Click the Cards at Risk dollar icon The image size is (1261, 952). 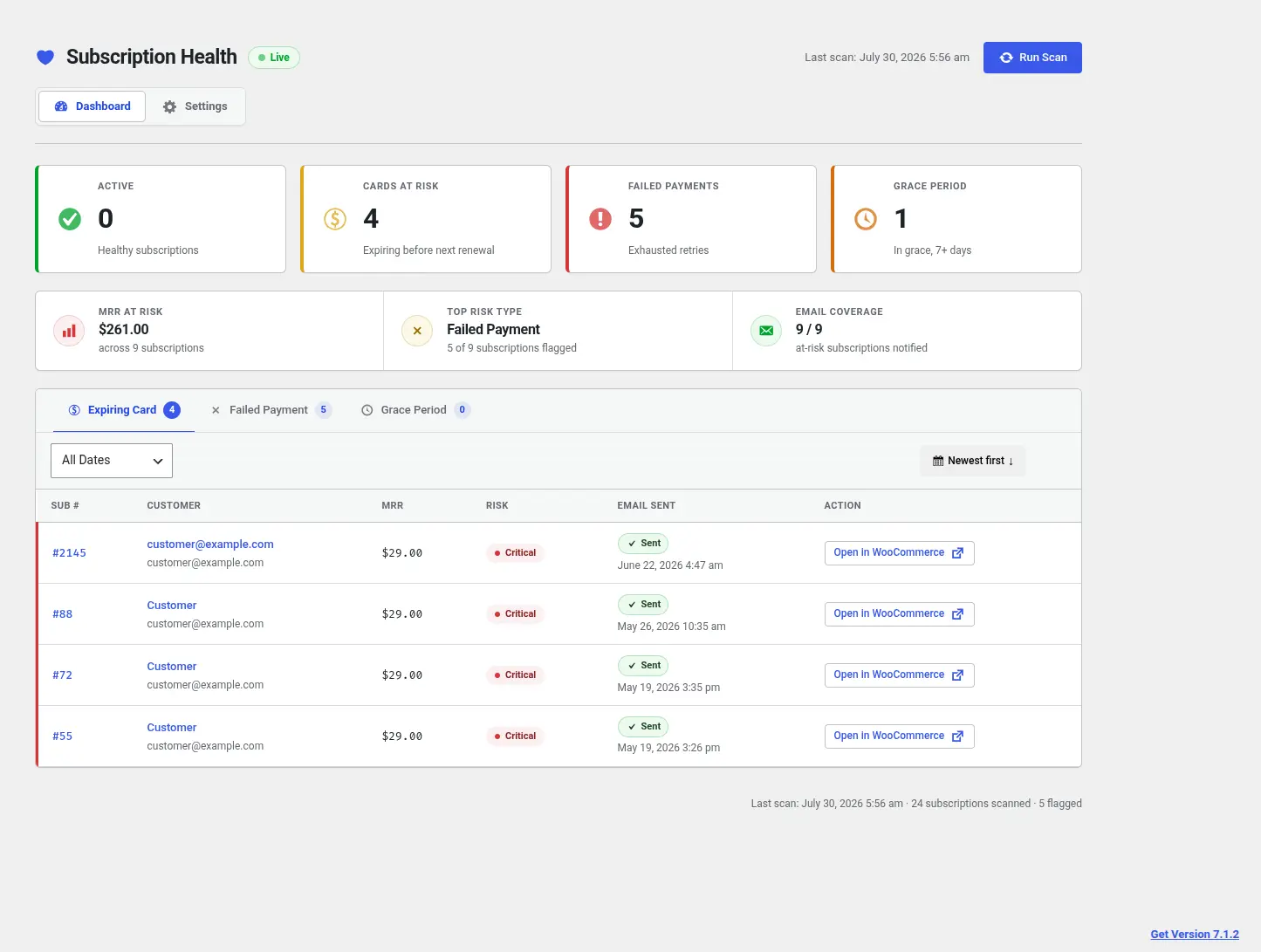(335, 219)
